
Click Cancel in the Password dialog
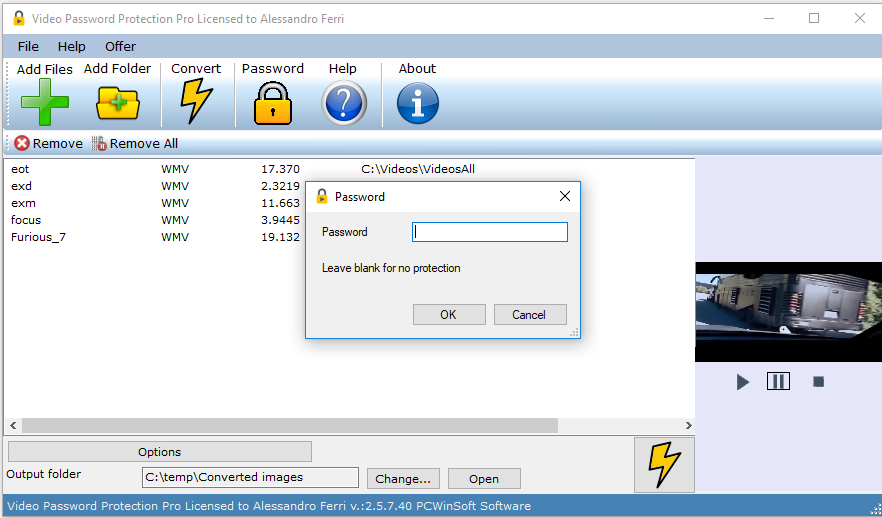[x=530, y=314]
